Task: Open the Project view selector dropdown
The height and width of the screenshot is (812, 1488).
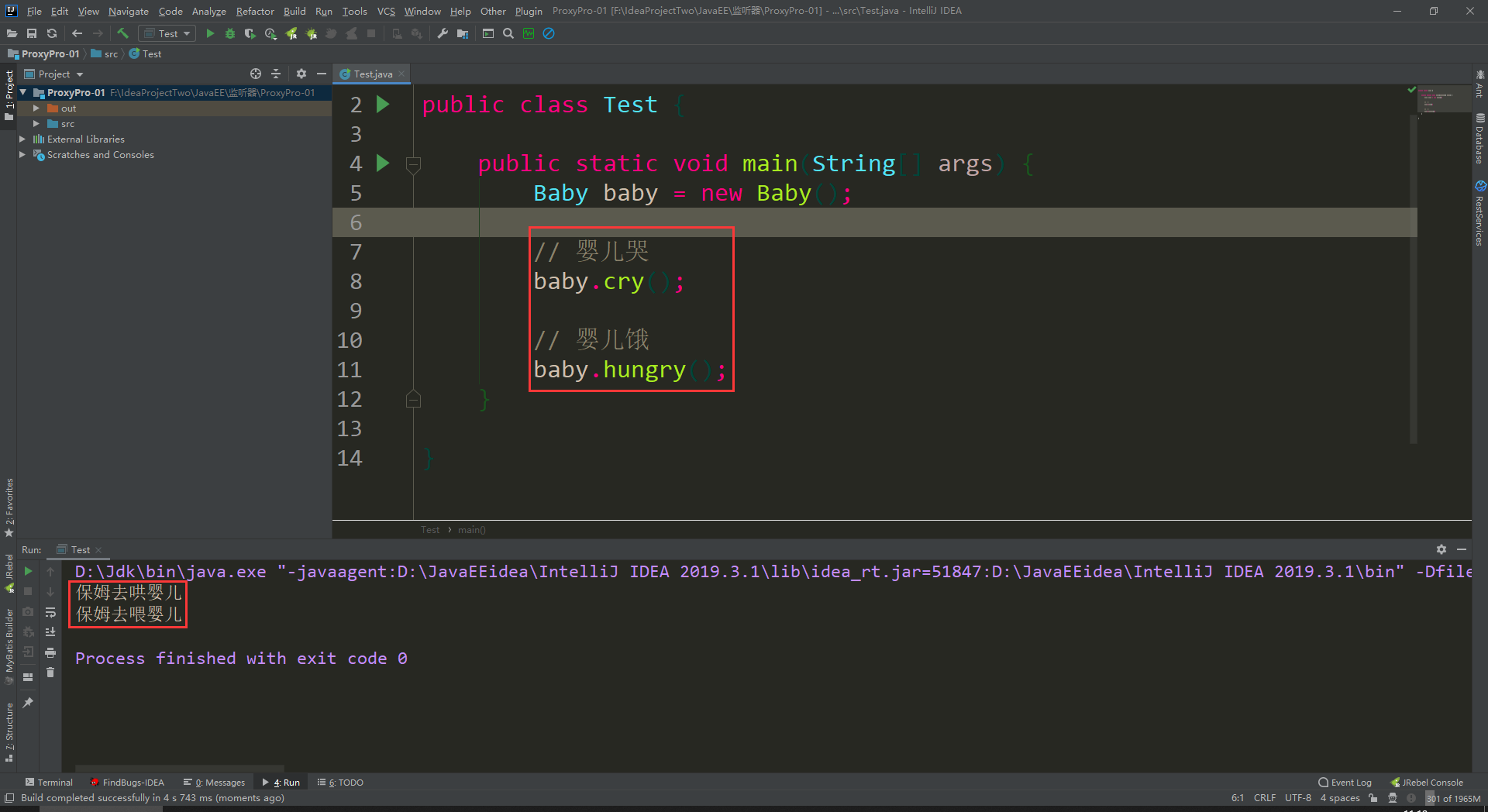Action: click(x=53, y=74)
